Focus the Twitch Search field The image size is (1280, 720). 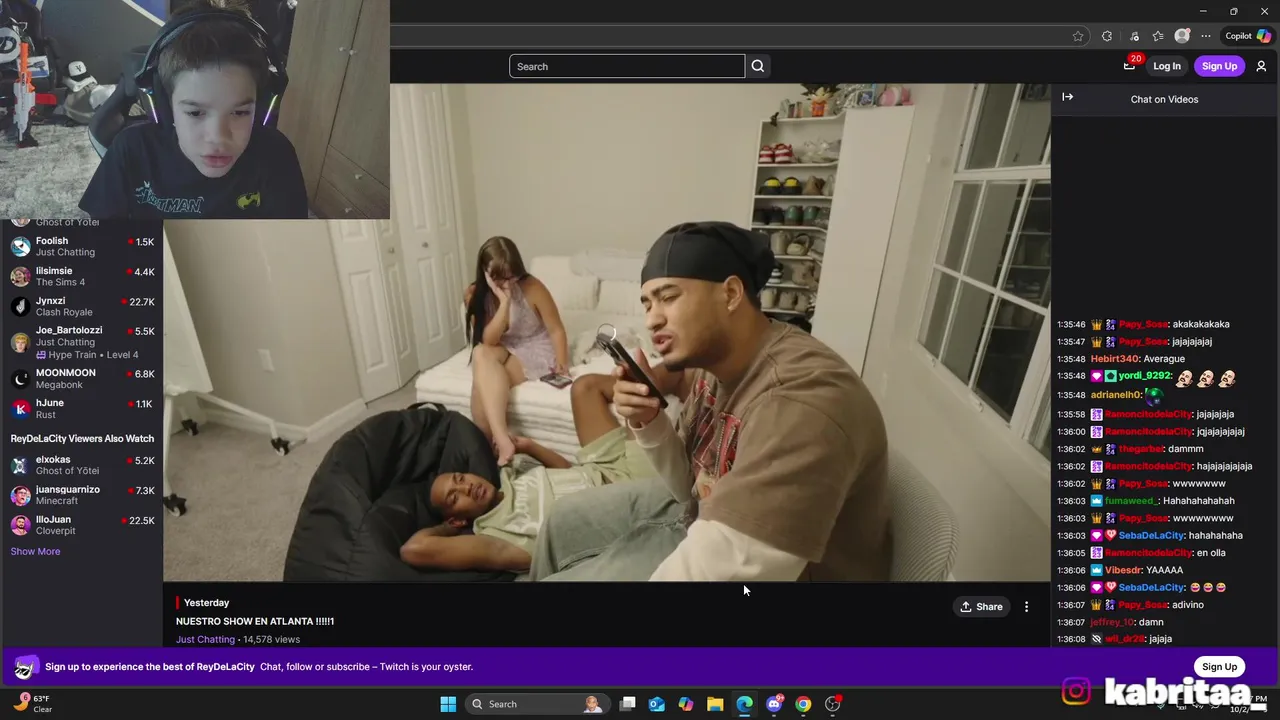(x=627, y=66)
